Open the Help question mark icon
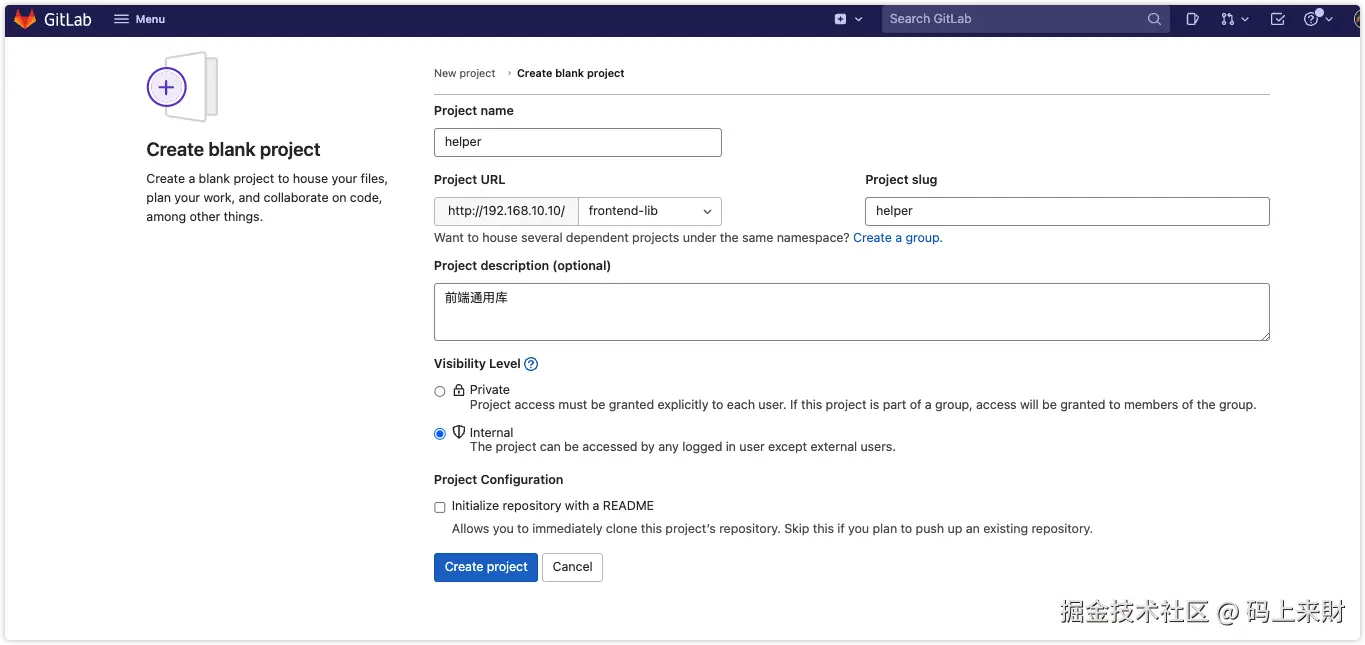Image resolution: width=1365 pixels, height=645 pixels. tap(1311, 19)
